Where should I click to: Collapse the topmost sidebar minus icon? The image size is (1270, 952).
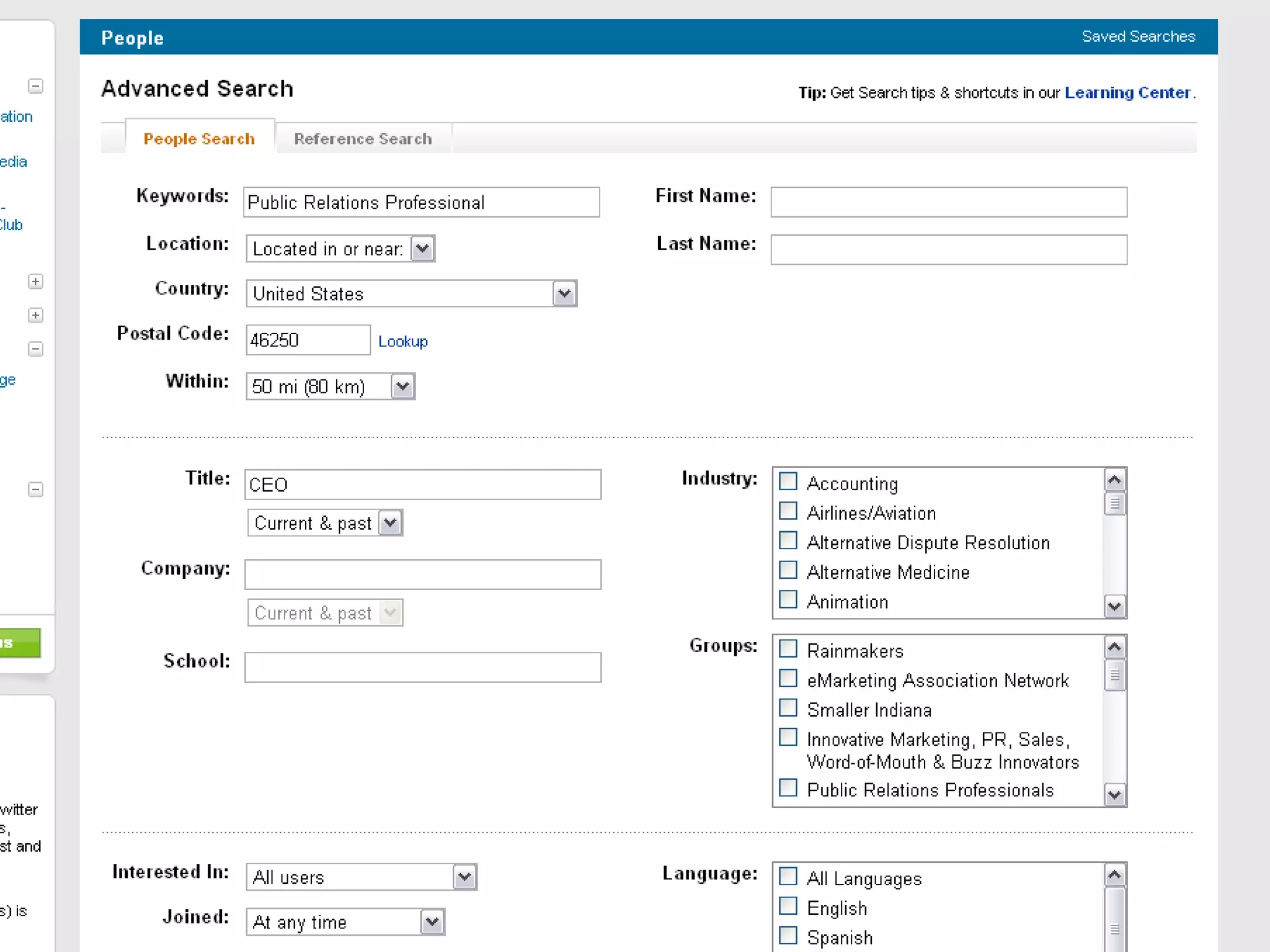click(35, 86)
